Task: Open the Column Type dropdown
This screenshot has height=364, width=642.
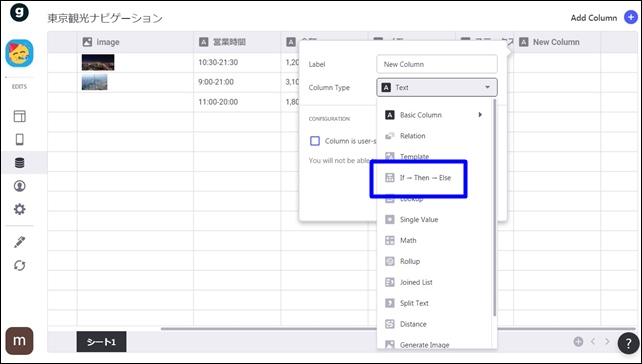Action: [437, 87]
